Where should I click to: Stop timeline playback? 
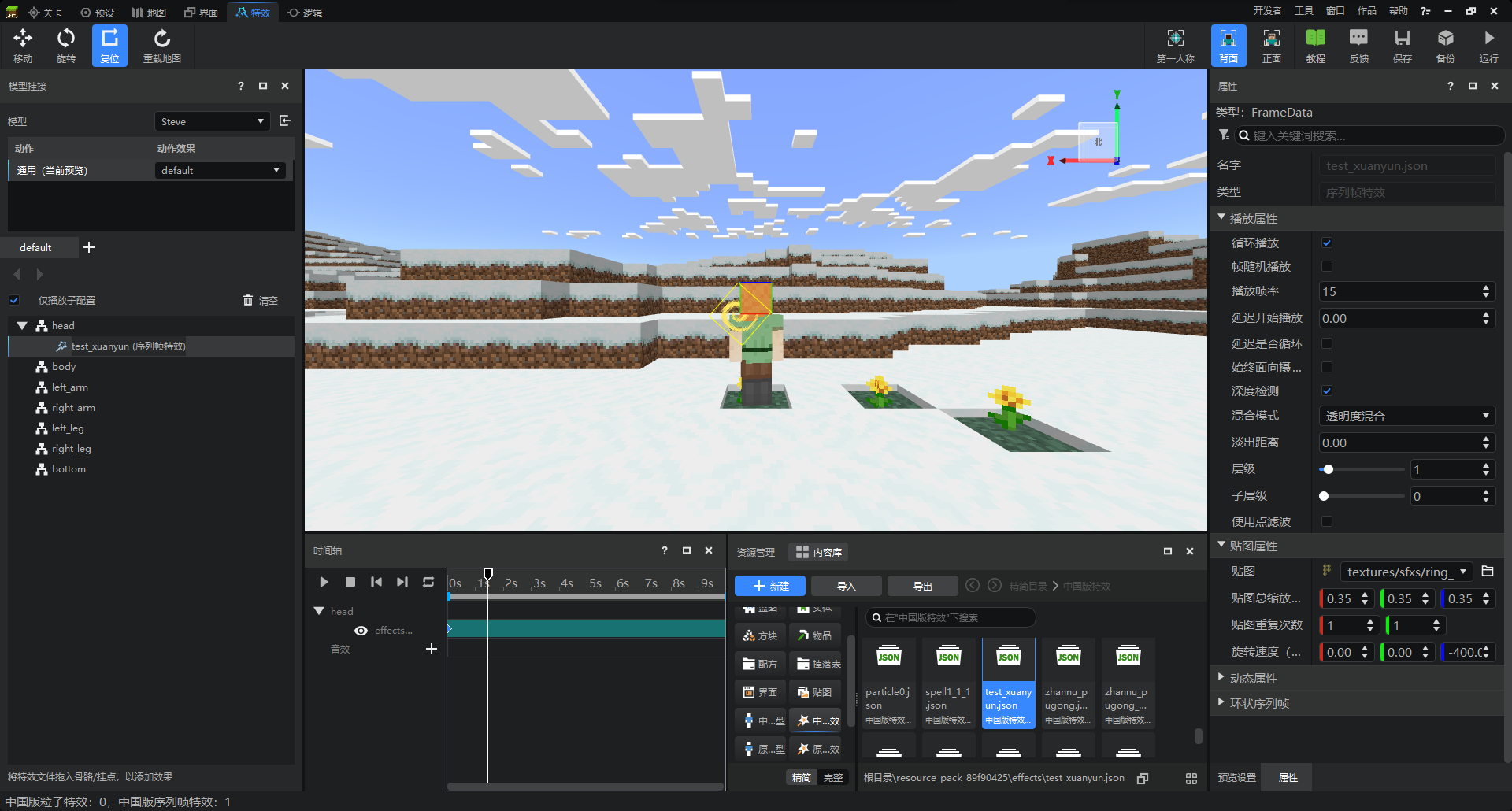(350, 582)
